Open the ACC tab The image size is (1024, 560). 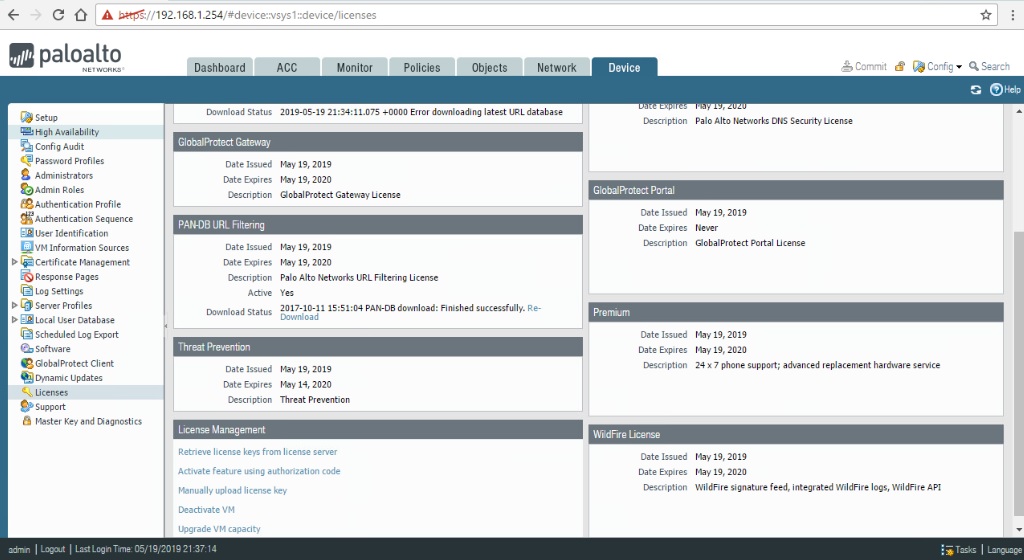[287, 67]
